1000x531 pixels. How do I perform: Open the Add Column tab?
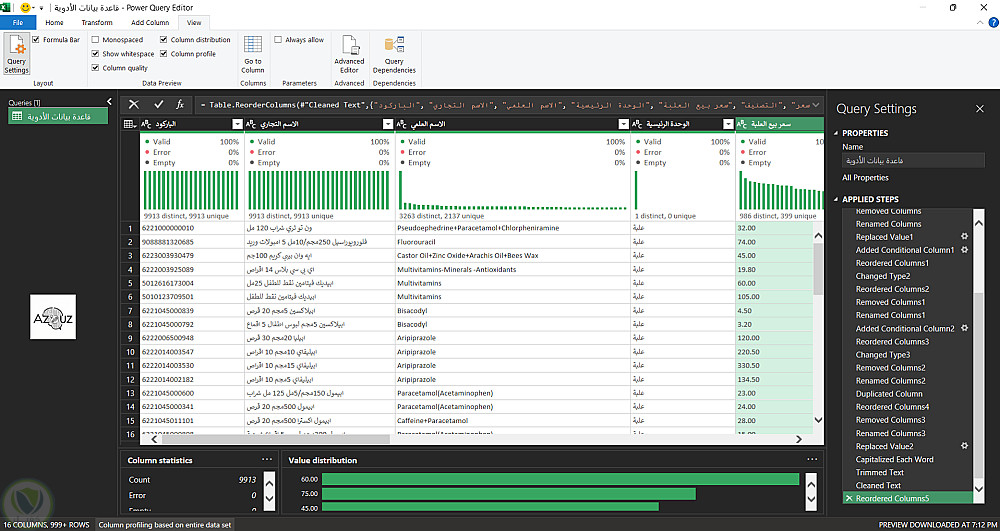(x=150, y=22)
